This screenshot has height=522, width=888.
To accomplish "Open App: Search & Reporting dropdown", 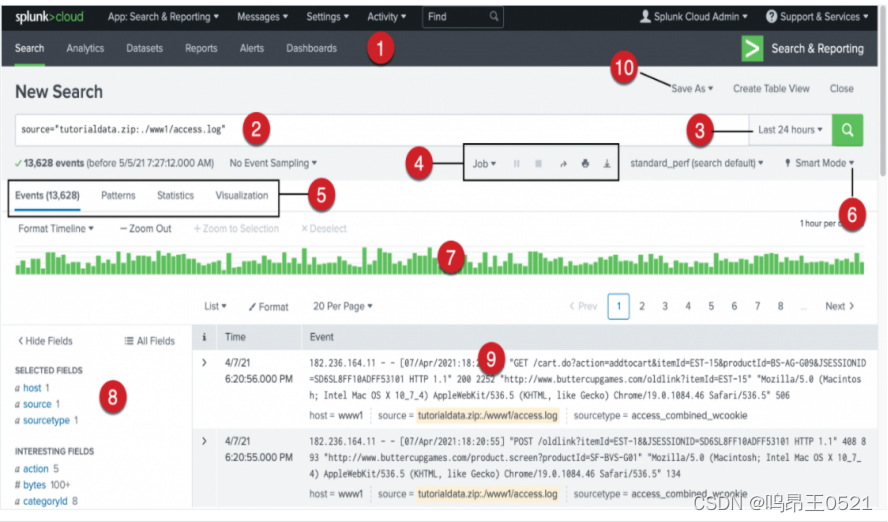I will (163, 17).
